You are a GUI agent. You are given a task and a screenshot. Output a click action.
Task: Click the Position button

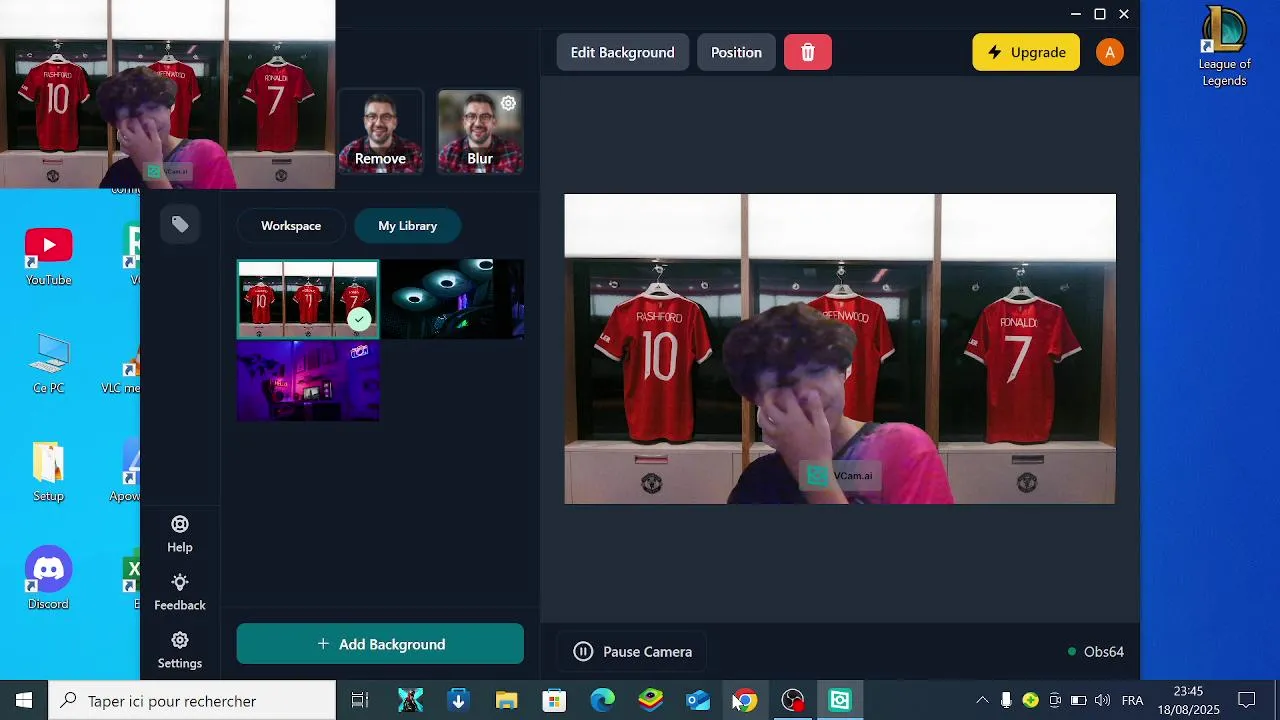click(x=736, y=52)
